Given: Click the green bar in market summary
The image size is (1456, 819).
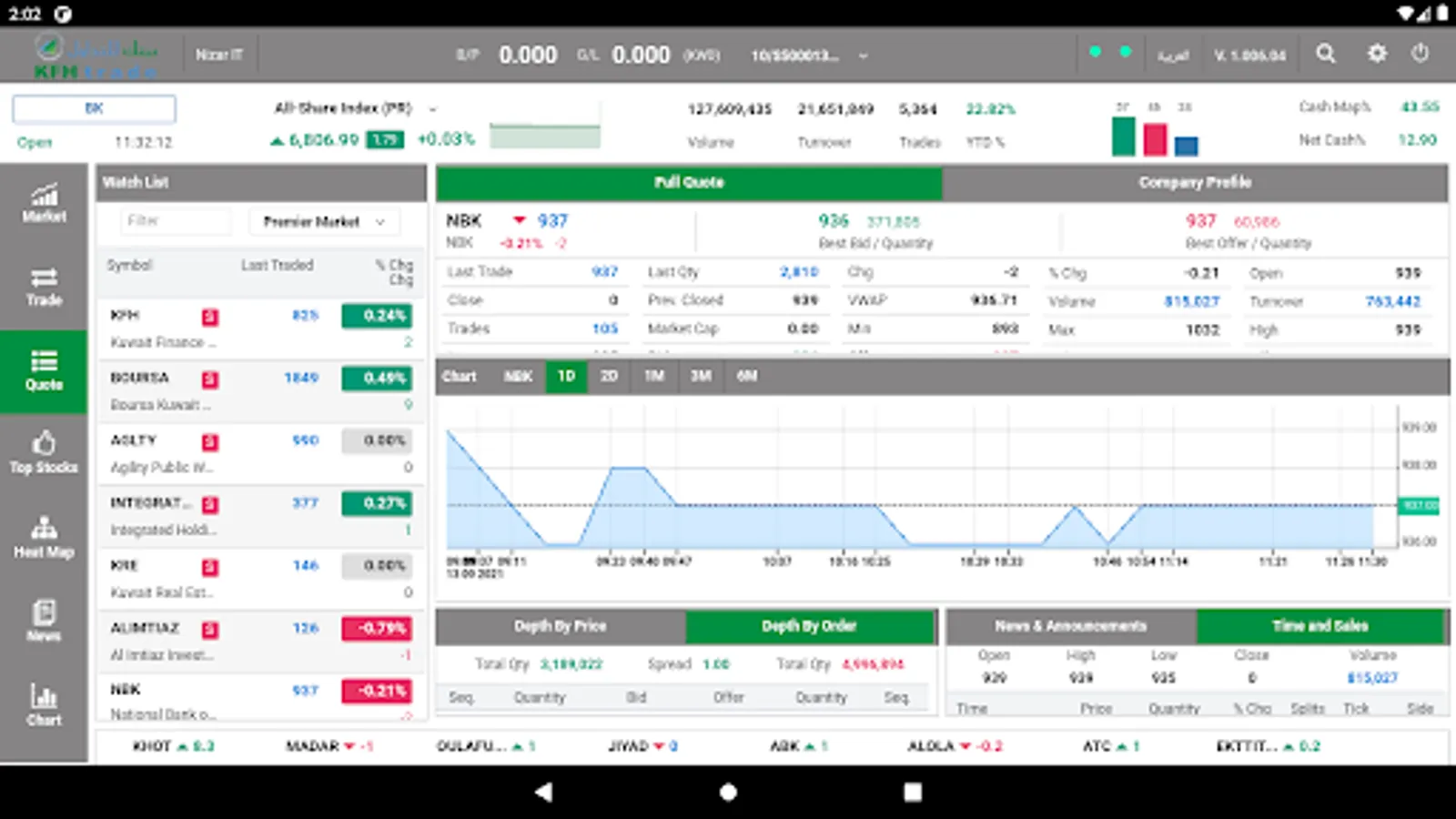Looking at the screenshot, I should pos(1124,136).
